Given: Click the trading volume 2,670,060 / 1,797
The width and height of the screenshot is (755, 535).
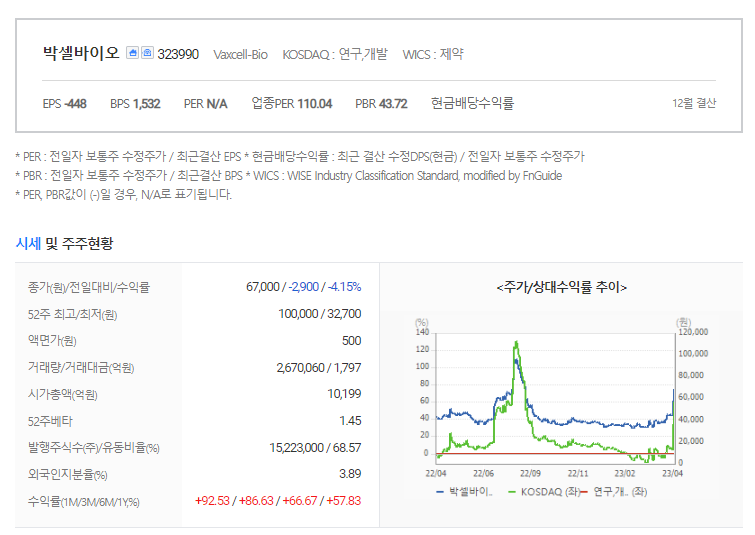Looking at the screenshot, I should pyautogui.click(x=319, y=368).
